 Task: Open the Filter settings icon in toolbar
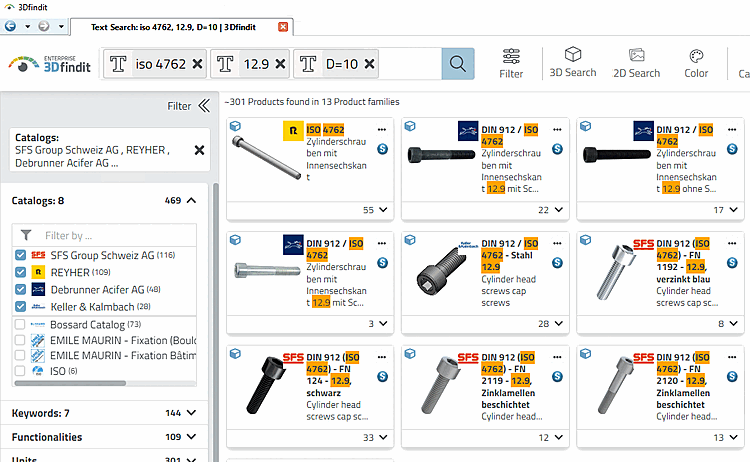[x=511, y=64]
